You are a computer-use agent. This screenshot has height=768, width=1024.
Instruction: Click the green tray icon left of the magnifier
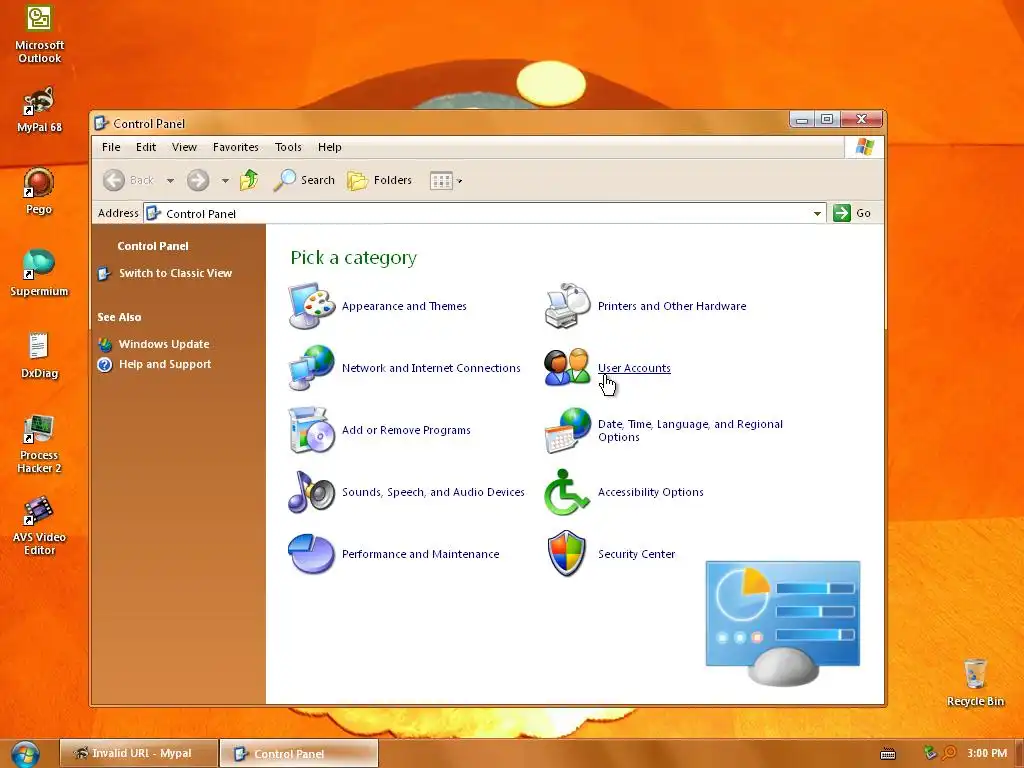(930, 753)
